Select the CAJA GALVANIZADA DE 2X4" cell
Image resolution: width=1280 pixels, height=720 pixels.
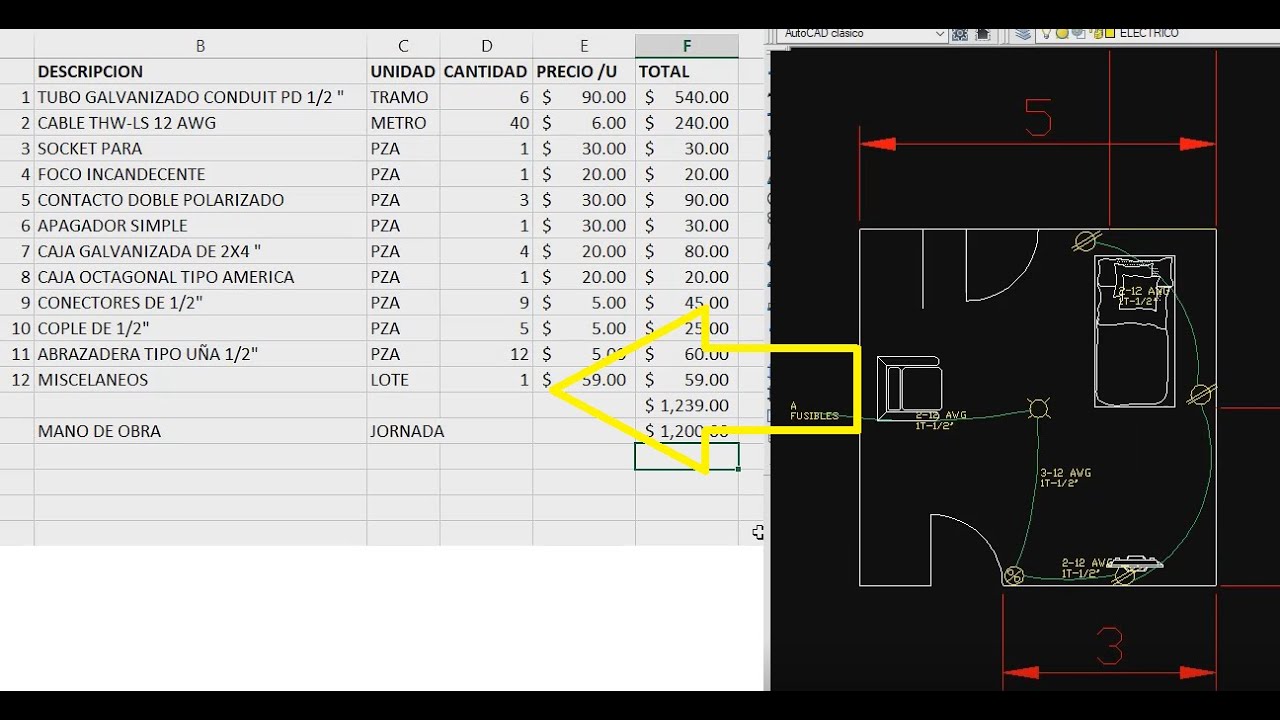(200, 251)
